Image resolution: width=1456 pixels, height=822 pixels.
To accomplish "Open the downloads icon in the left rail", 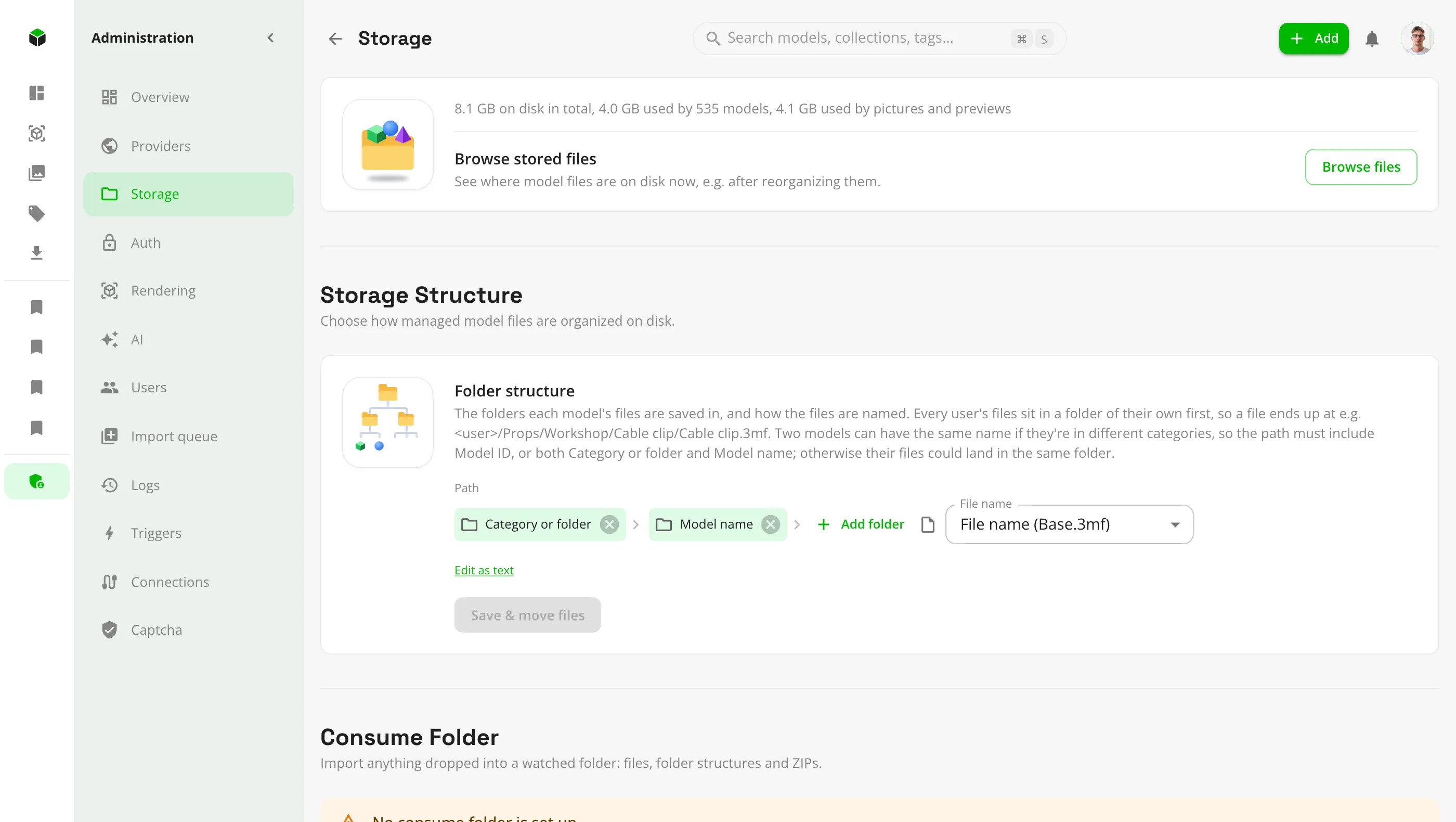I will 37,253.
